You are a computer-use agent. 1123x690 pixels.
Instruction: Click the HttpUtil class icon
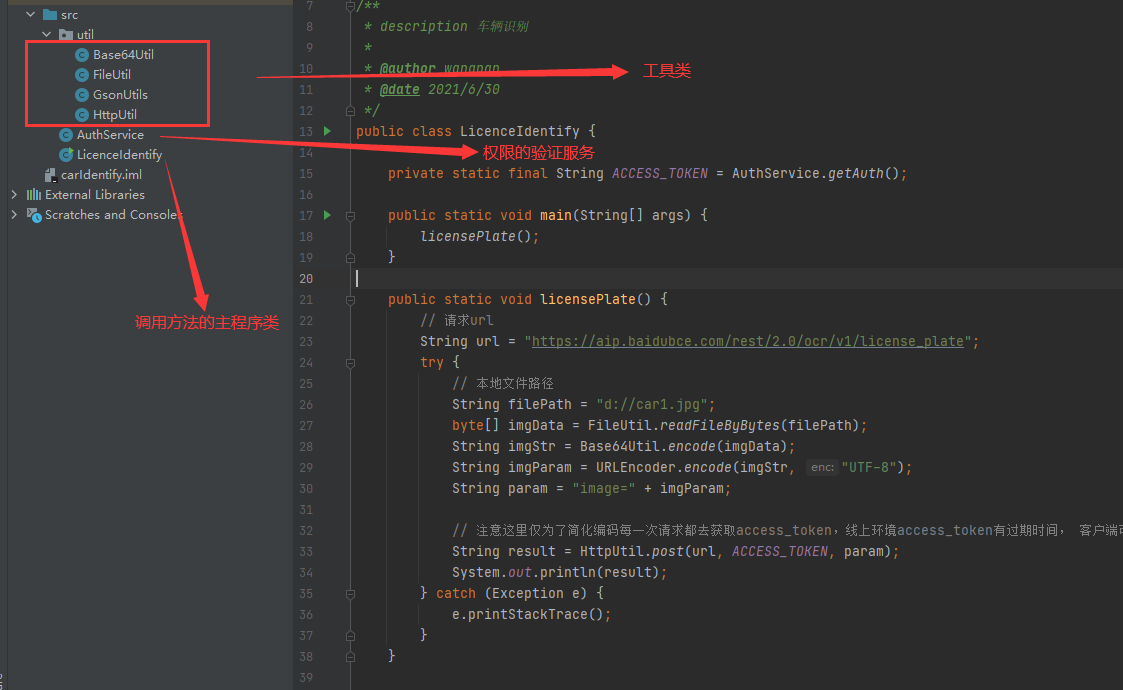click(82, 115)
